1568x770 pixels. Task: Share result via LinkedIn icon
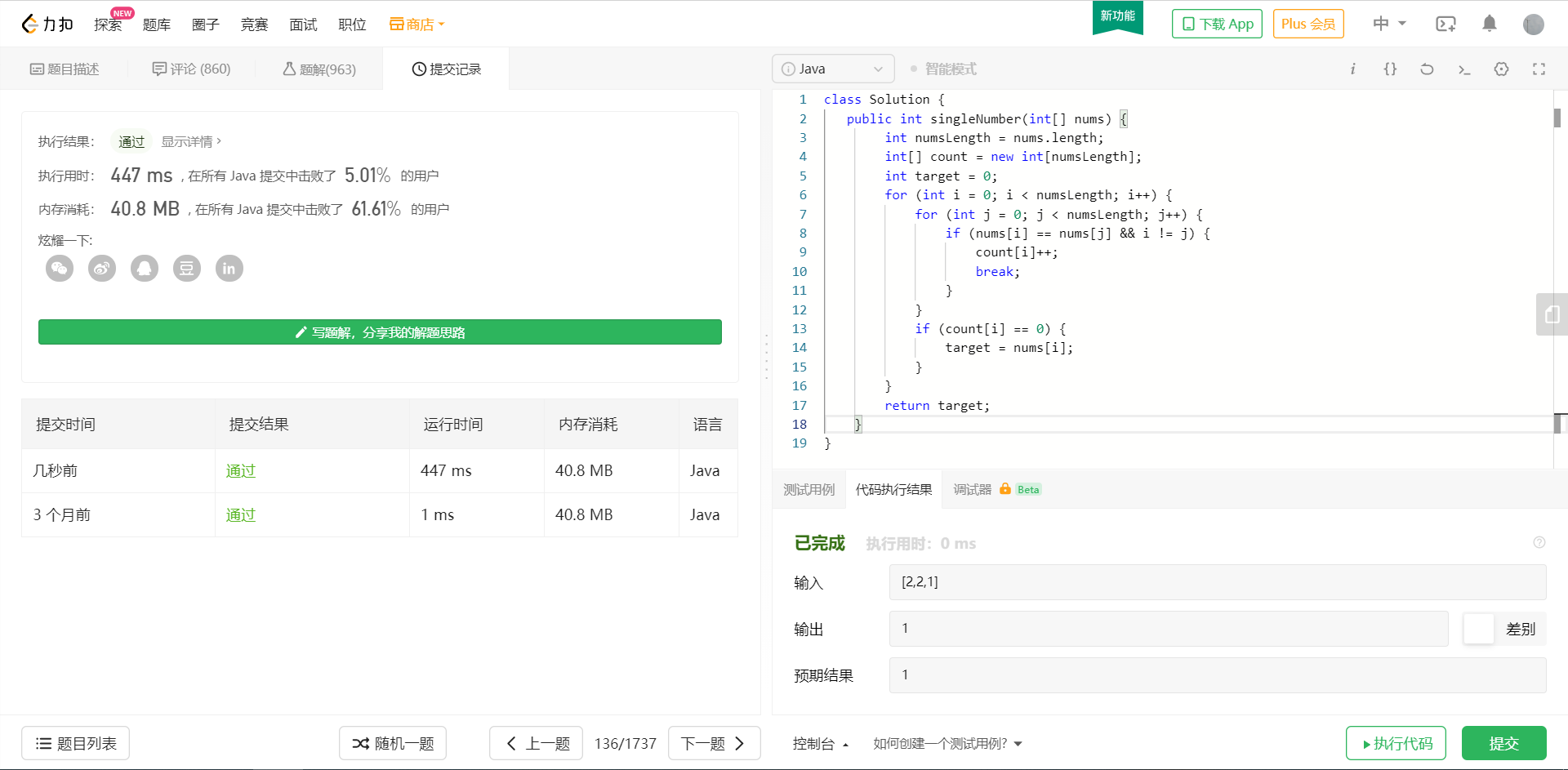229,268
